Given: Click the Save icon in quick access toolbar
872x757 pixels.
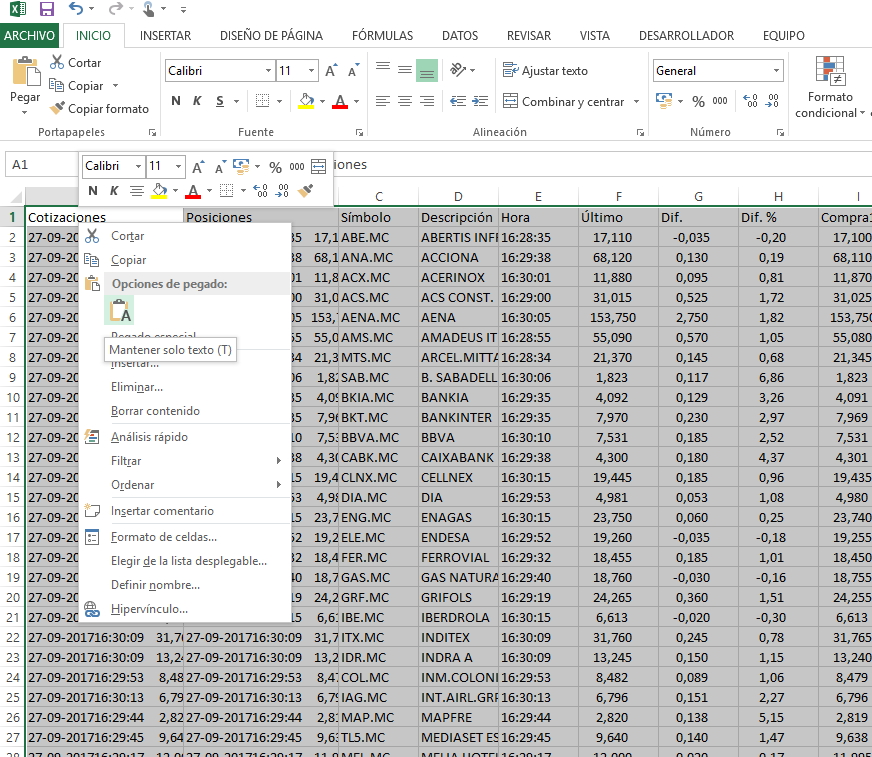Looking at the screenshot, I should [x=47, y=9].
